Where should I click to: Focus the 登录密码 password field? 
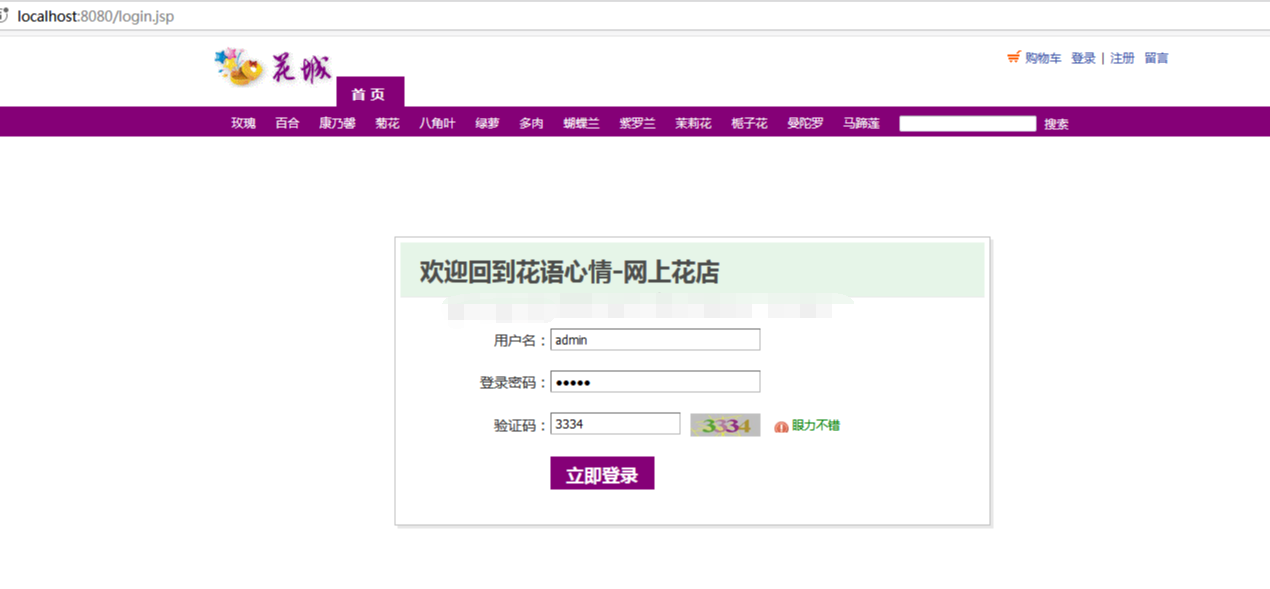(x=655, y=382)
